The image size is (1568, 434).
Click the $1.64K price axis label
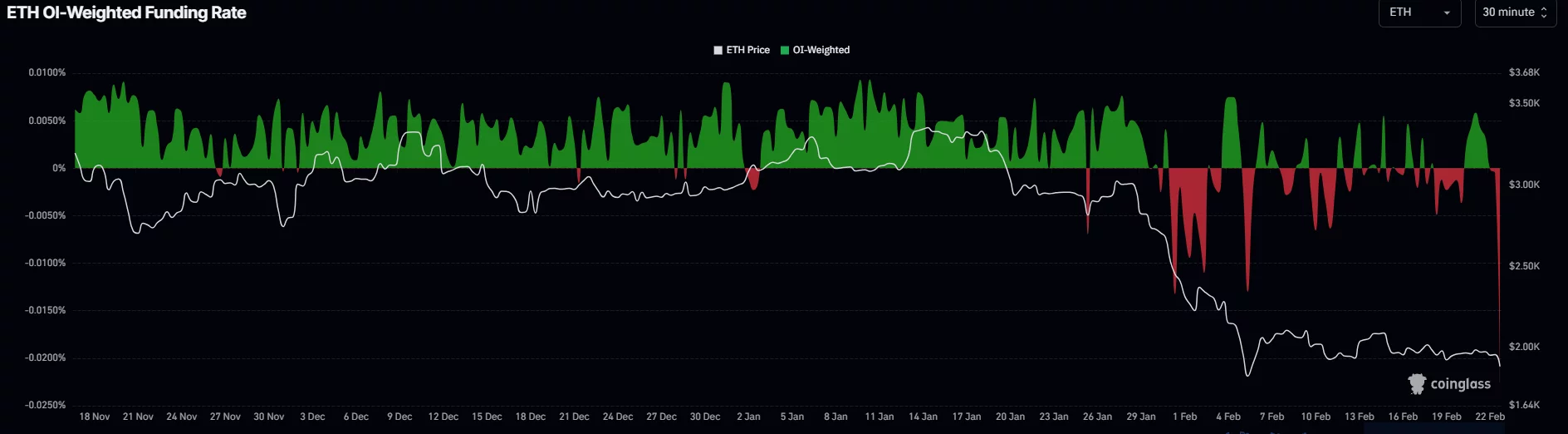[1525, 405]
